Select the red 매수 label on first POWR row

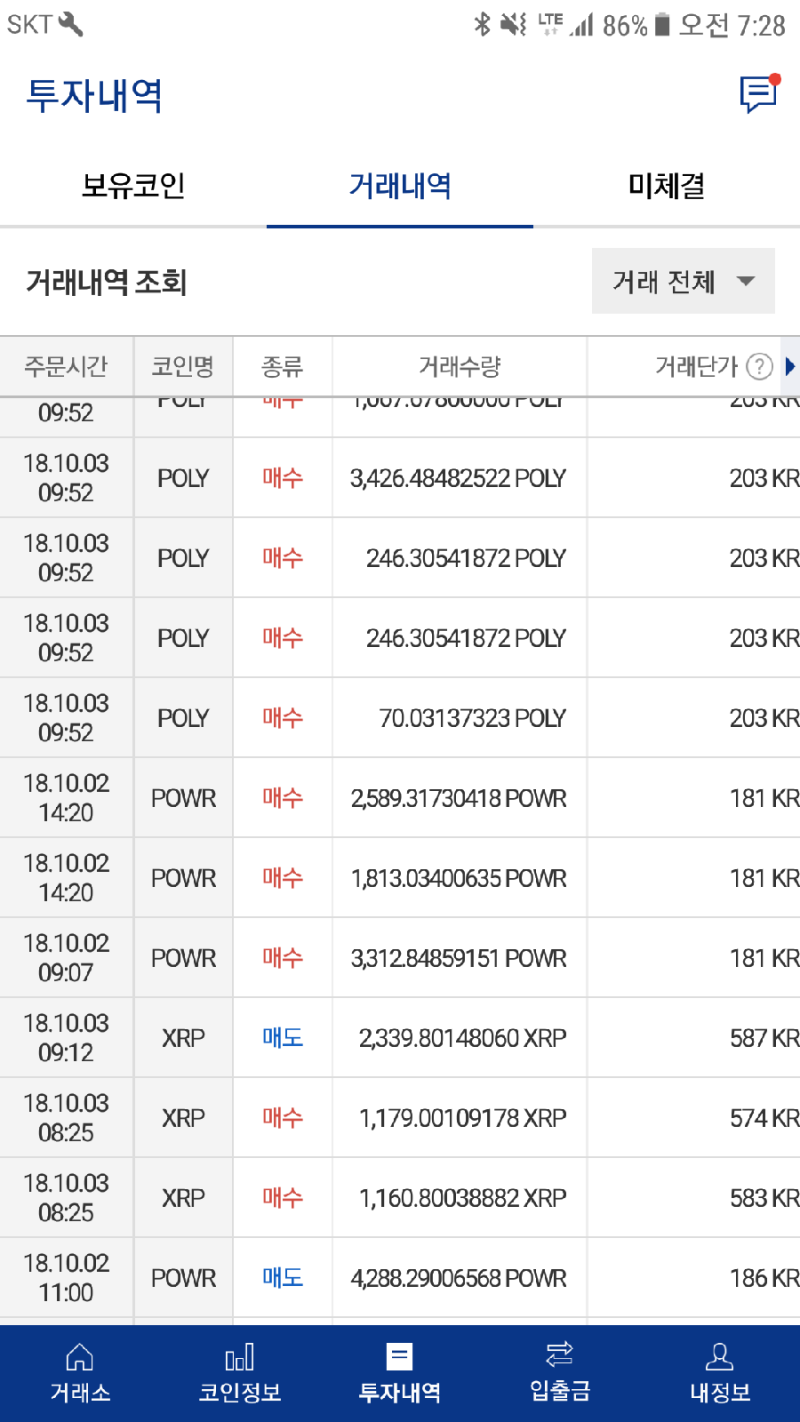click(282, 797)
